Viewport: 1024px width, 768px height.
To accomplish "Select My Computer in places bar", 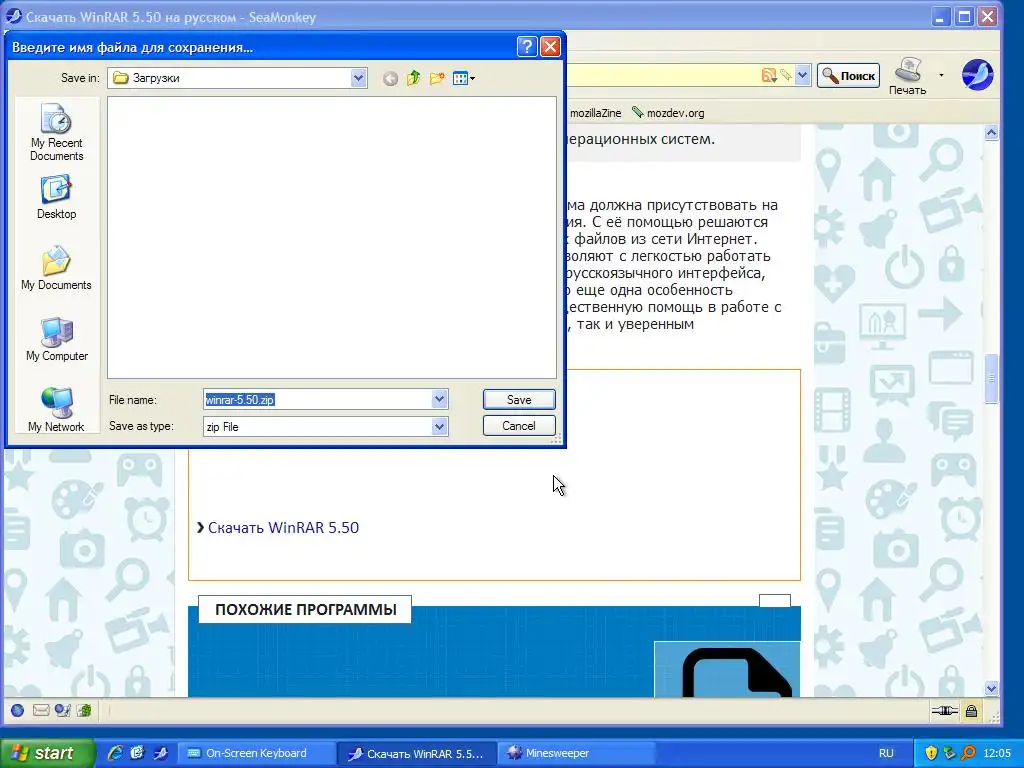I will [56, 340].
